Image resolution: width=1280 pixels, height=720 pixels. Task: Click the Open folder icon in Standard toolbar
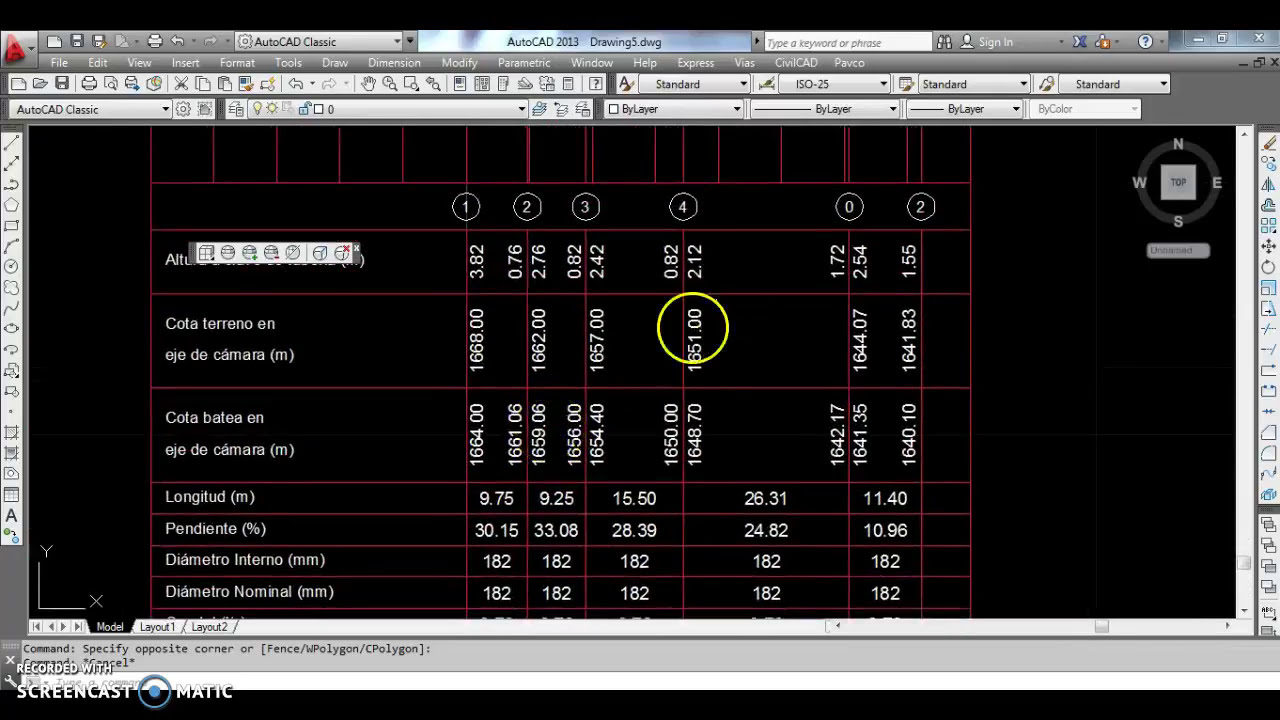[40, 84]
